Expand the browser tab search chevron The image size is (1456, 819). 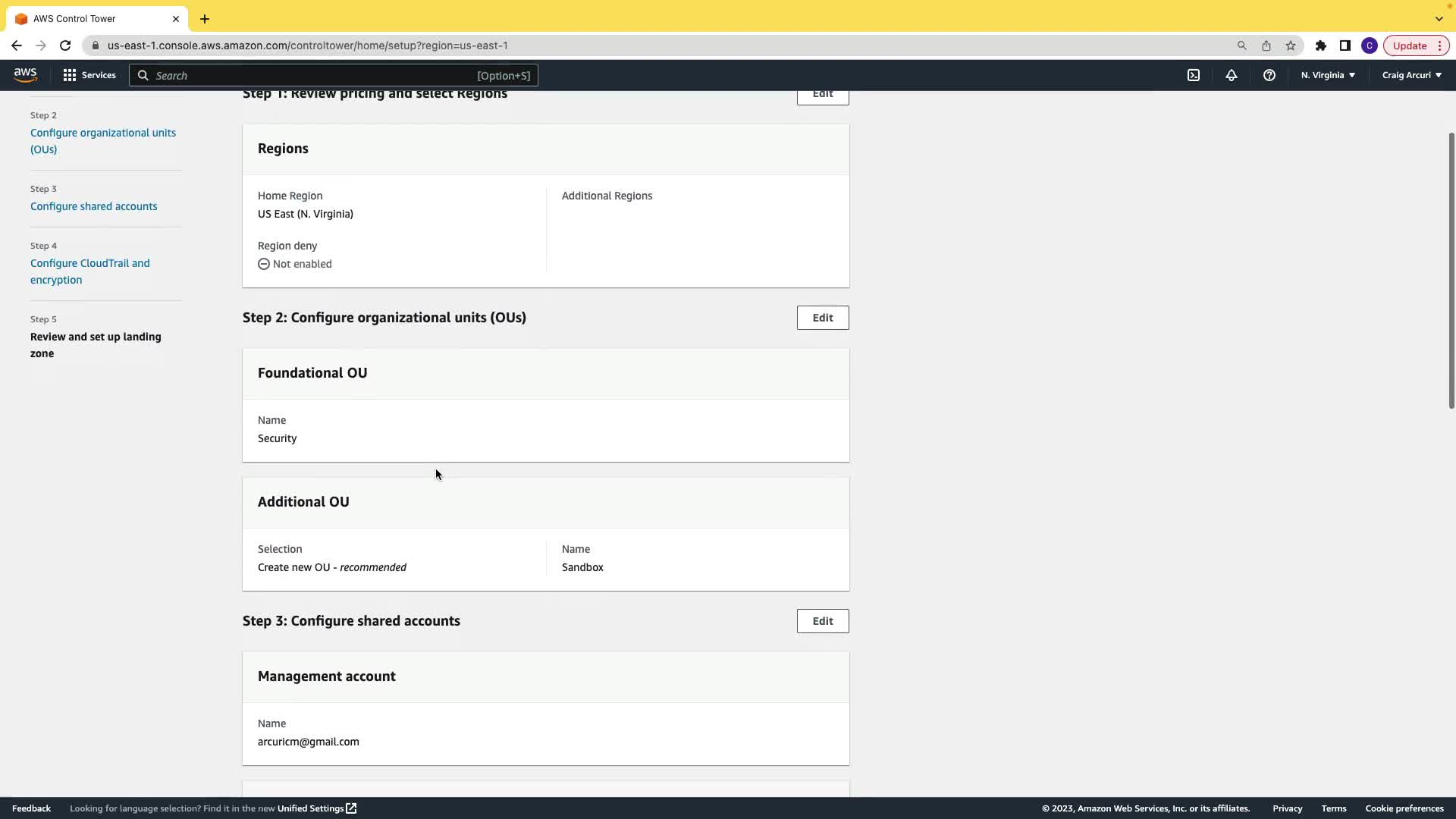coord(1439,19)
